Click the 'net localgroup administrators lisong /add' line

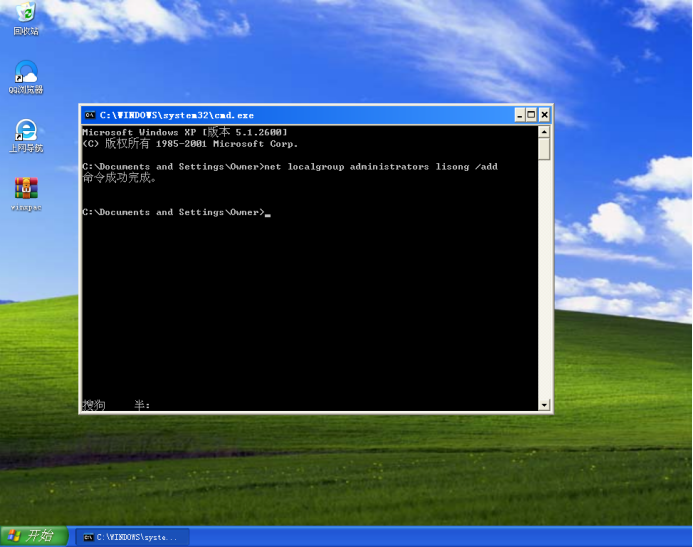(290, 167)
